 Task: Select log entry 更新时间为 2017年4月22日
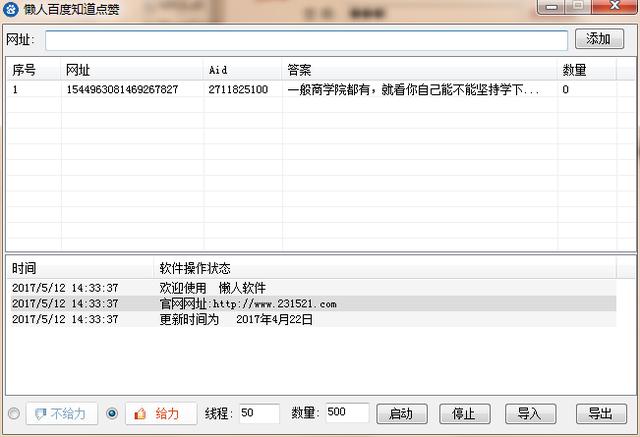pos(313,319)
